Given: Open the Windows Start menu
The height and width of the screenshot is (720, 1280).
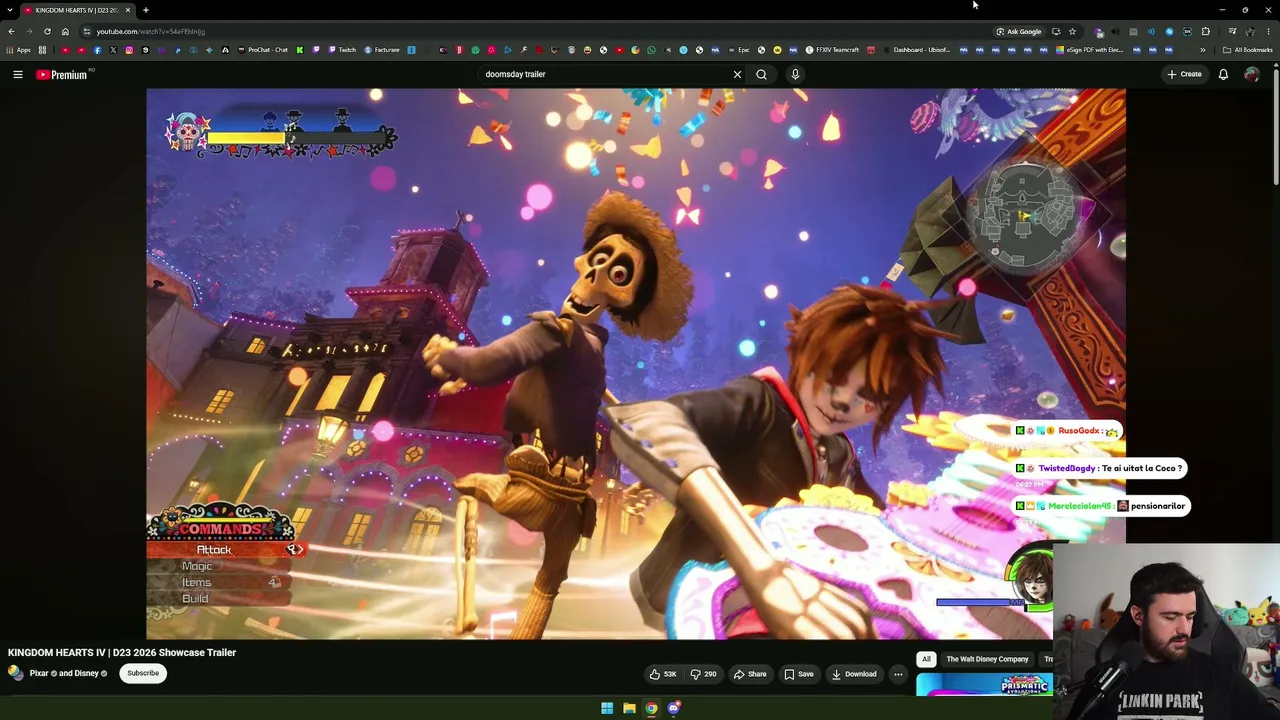Looking at the screenshot, I should click(x=607, y=708).
